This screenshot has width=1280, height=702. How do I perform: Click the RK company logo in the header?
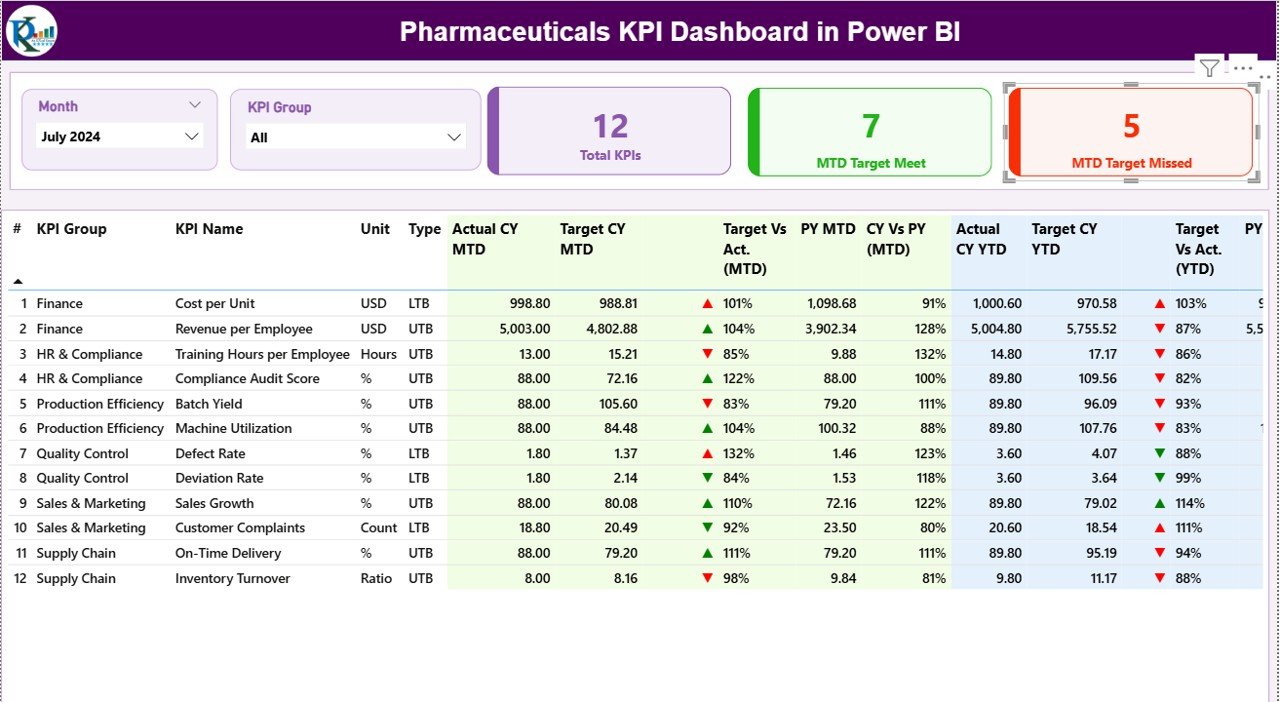(x=30, y=31)
